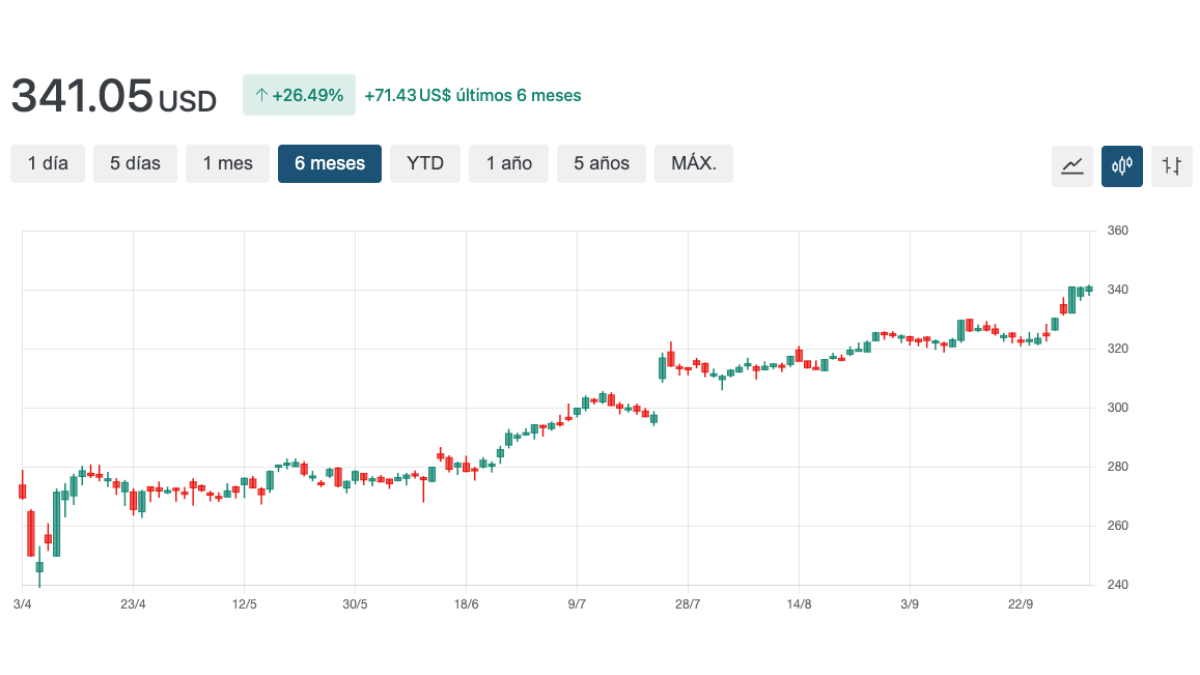The image size is (1200, 675).
Task: Click the 28/7 date label on the x-axis
Action: 687,604
